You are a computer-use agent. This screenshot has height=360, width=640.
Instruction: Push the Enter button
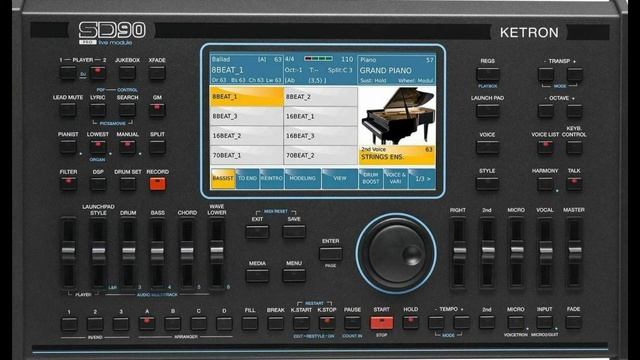point(331,253)
